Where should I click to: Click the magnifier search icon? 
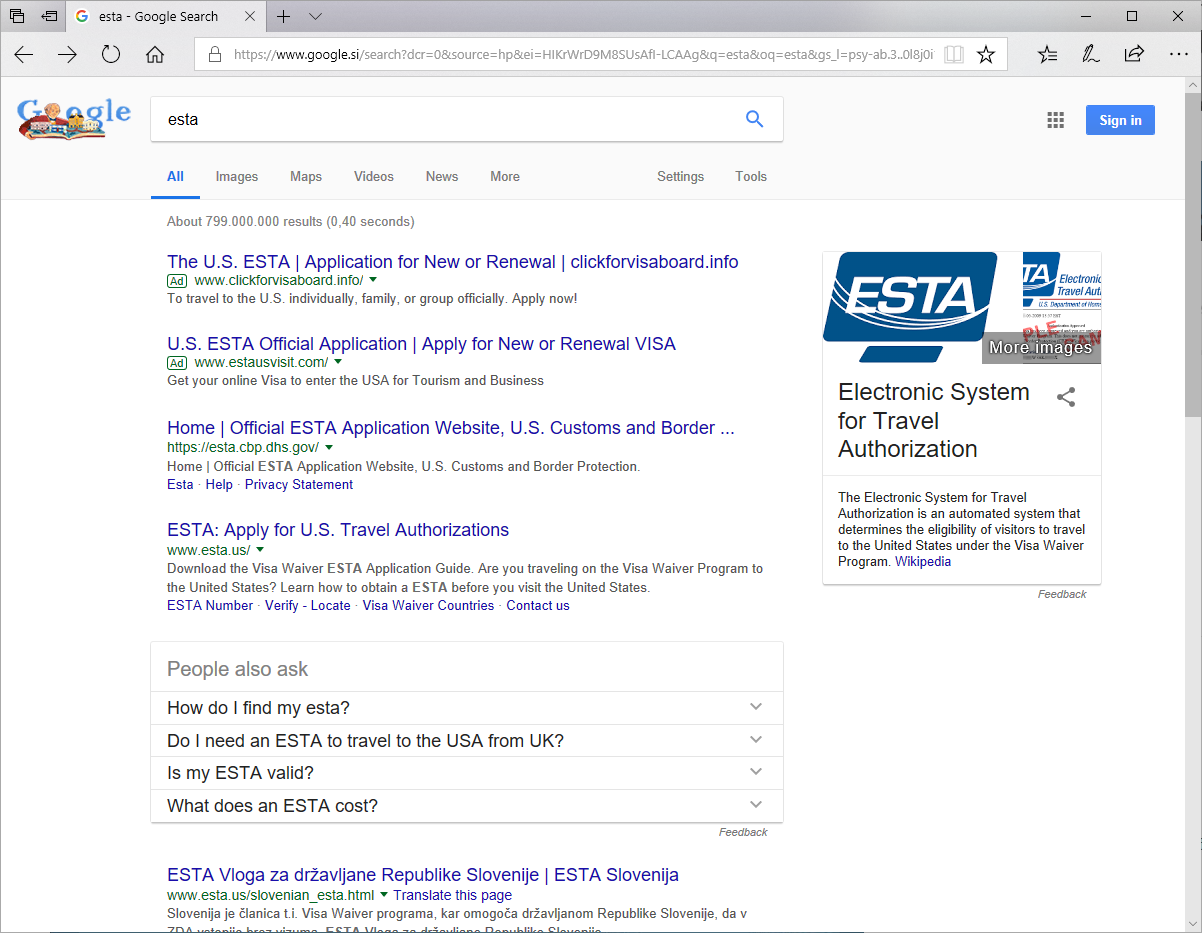pyautogui.click(x=755, y=119)
